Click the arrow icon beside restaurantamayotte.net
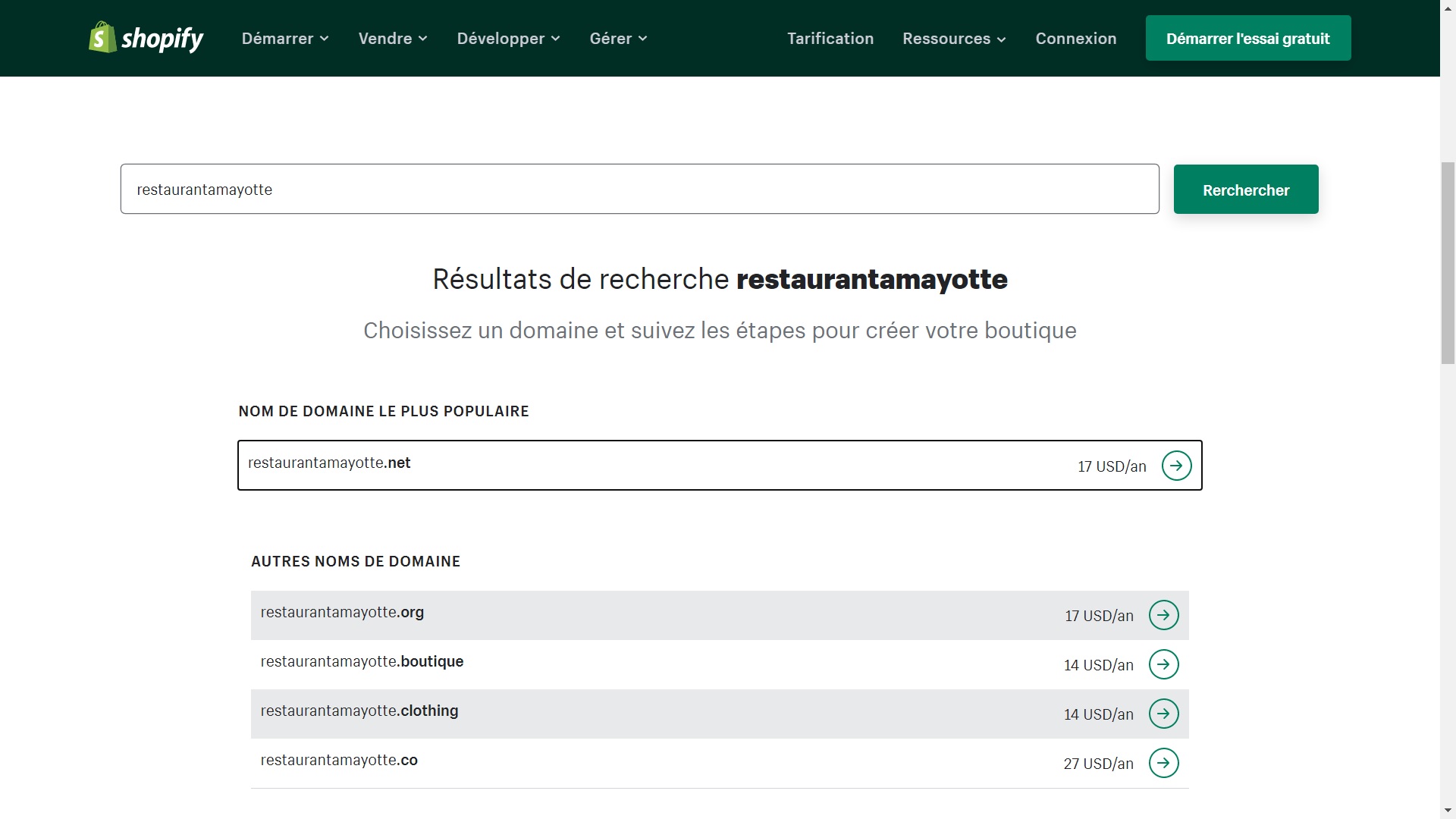The width and height of the screenshot is (1456, 819). click(x=1176, y=466)
